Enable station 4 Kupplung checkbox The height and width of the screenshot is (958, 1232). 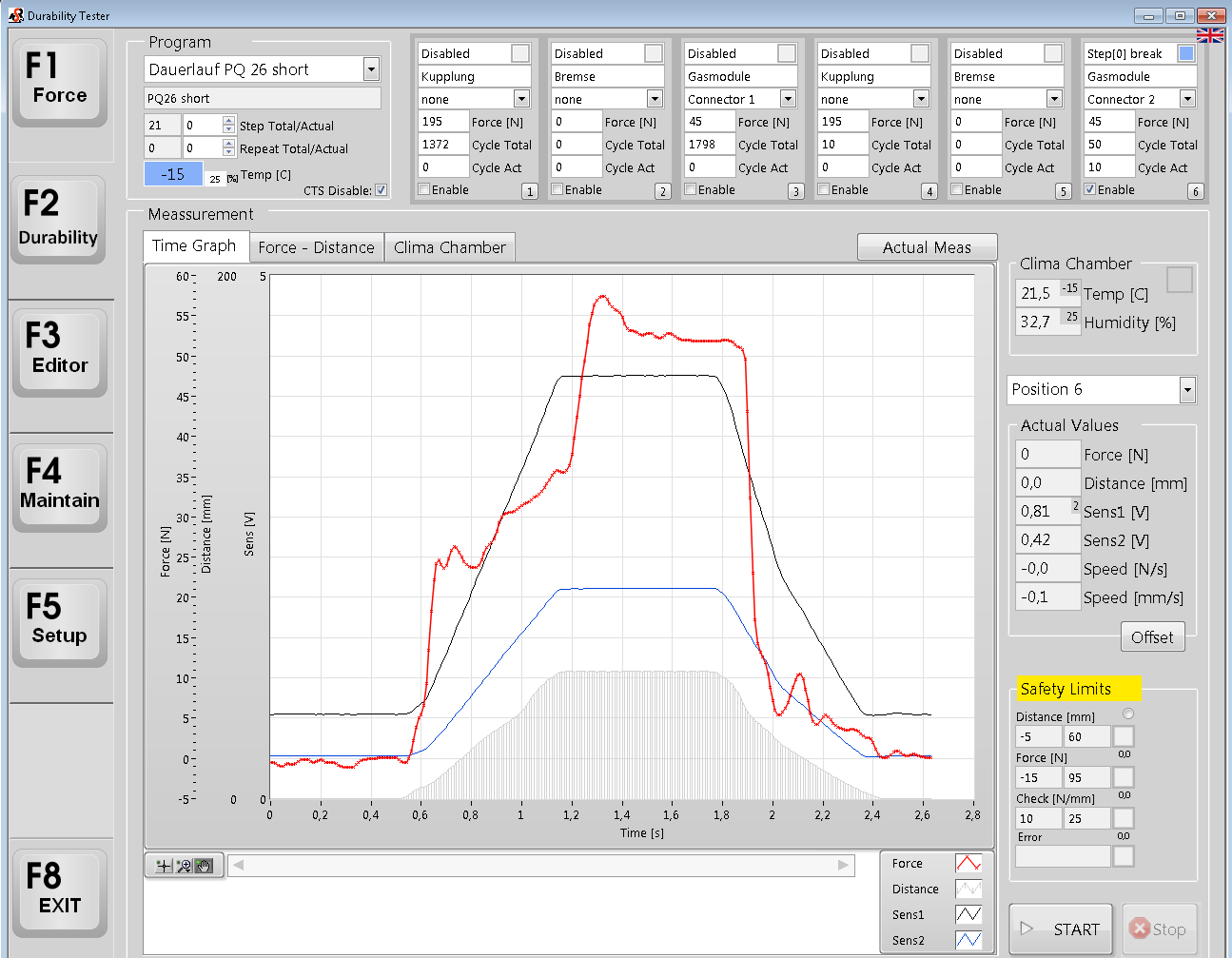[824, 189]
